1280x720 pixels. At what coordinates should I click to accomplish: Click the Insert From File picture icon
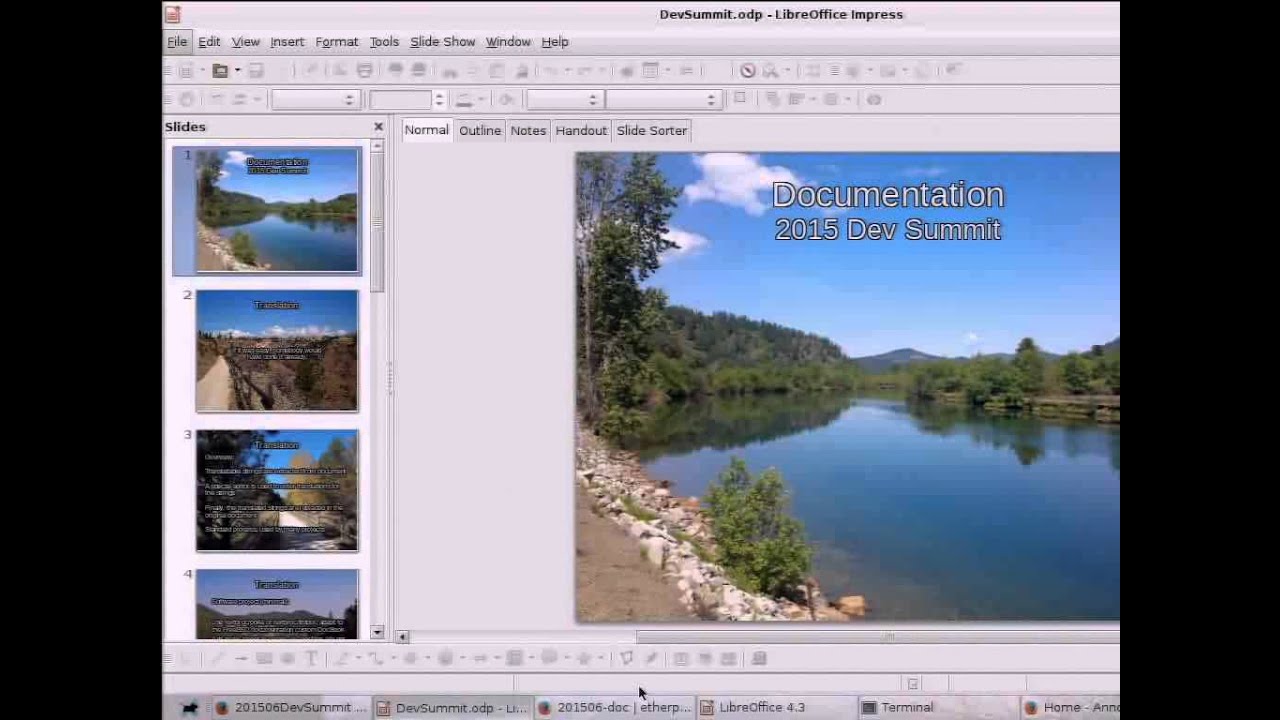(x=705, y=658)
